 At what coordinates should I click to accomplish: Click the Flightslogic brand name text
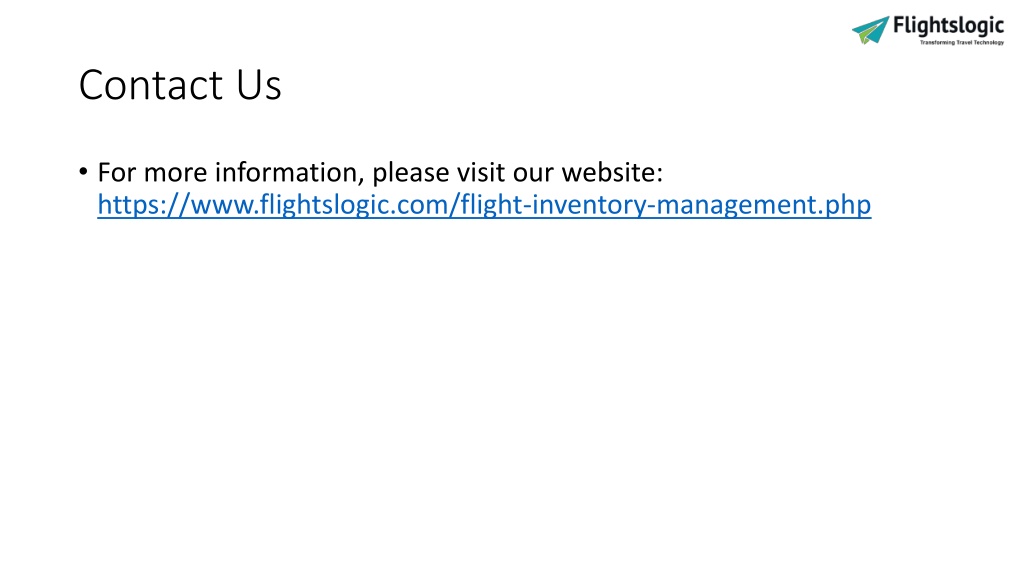pos(948,26)
